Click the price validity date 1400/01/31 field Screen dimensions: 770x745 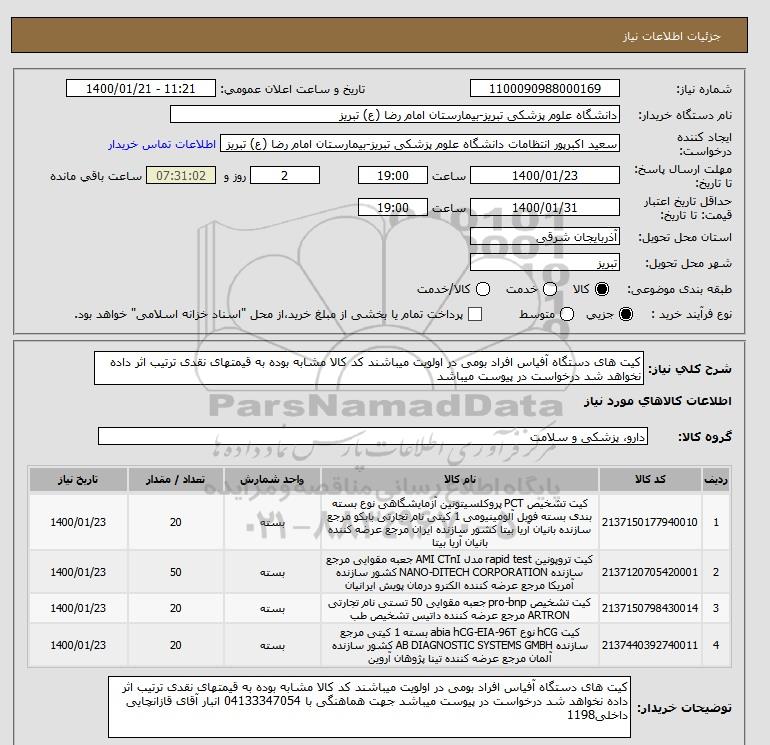click(545, 207)
